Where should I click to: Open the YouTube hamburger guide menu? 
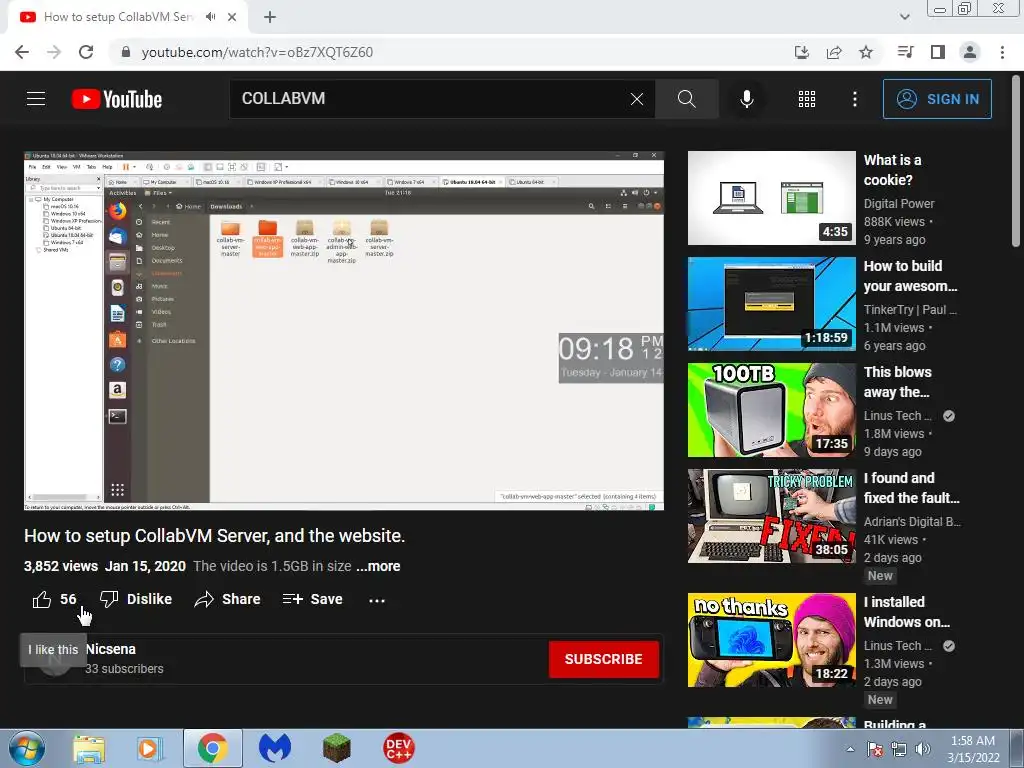[x=36, y=99]
